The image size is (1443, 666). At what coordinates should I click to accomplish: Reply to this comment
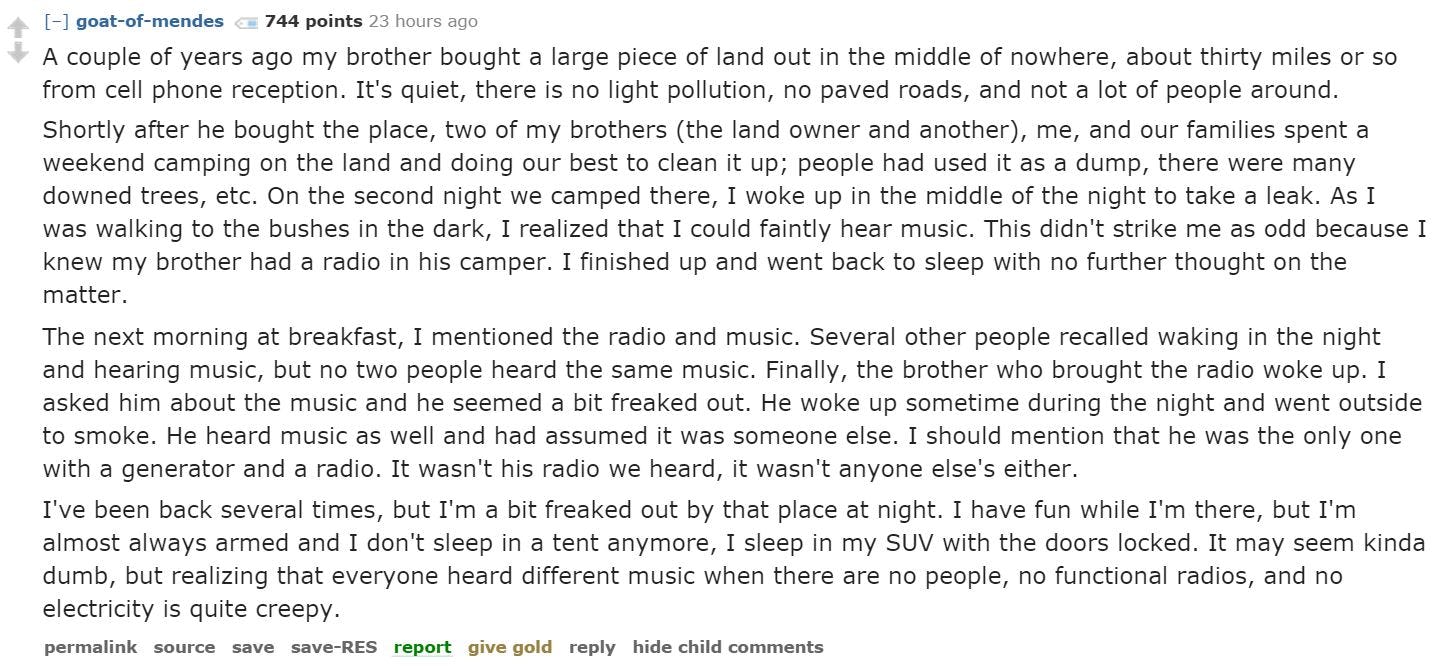(x=592, y=647)
